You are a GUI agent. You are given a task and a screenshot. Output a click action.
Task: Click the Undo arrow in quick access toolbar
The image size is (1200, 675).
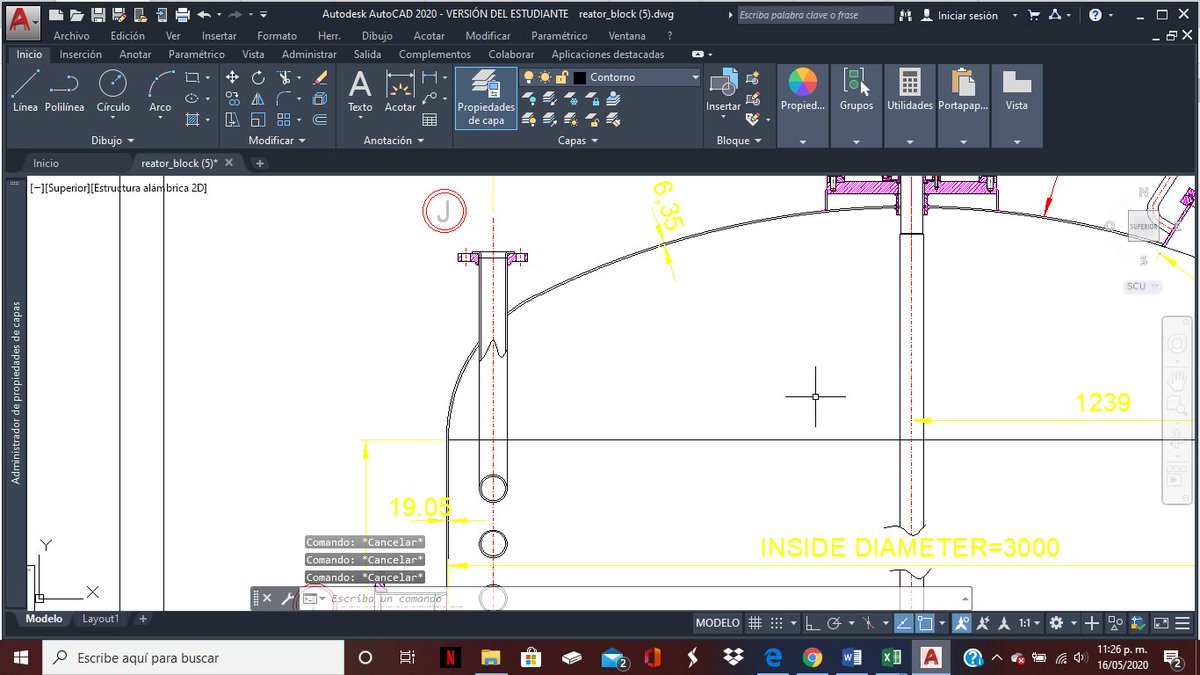[204, 15]
